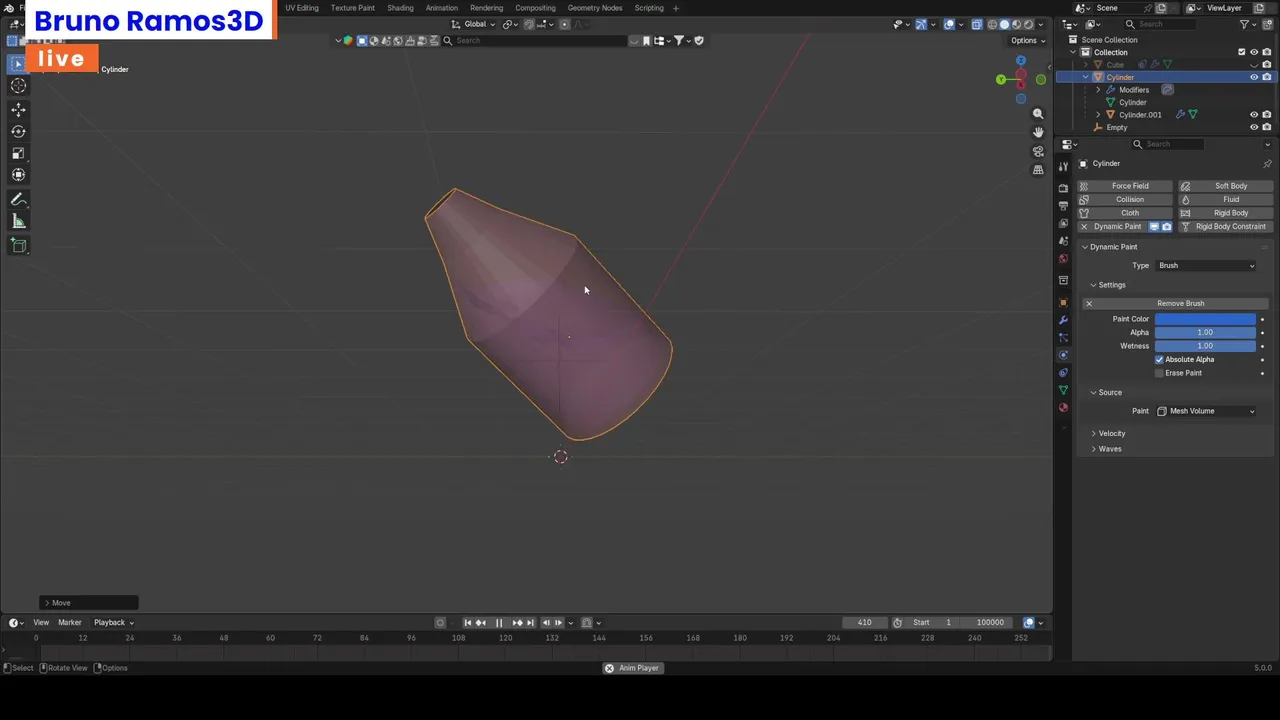1280x720 pixels.
Task: Open the Output properties tab
Action: (x=1063, y=205)
